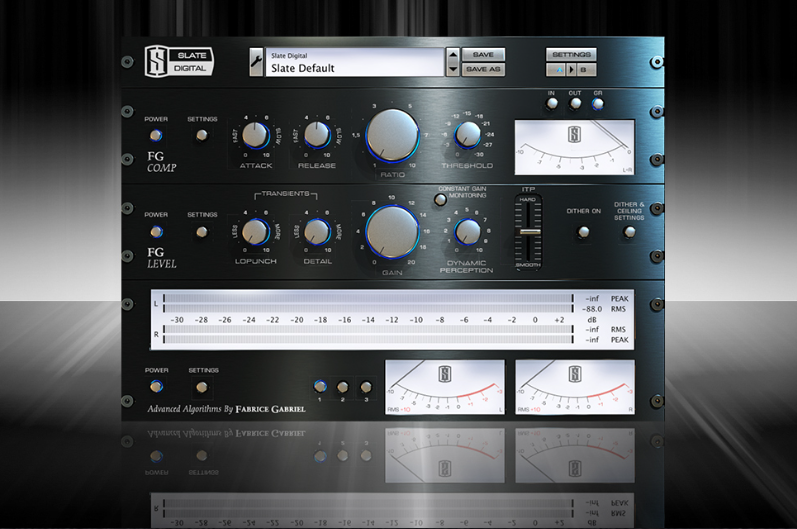
Task: Click the ITP hard/smooth slider handle
Action: tap(529, 232)
